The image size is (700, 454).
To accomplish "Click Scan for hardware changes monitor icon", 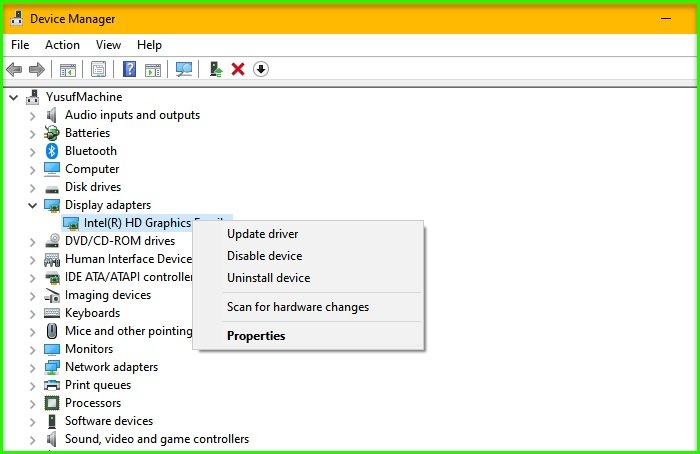I will (x=183, y=69).
